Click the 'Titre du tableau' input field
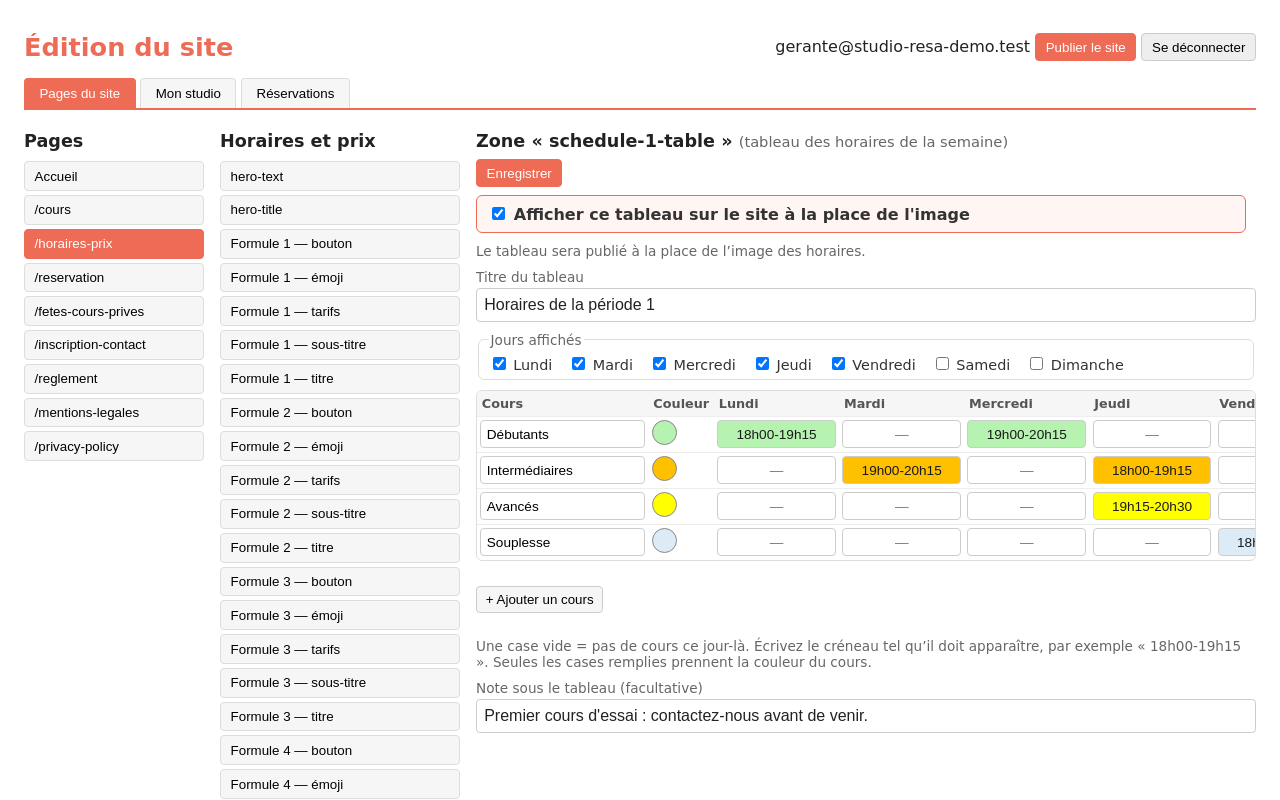 866,305
